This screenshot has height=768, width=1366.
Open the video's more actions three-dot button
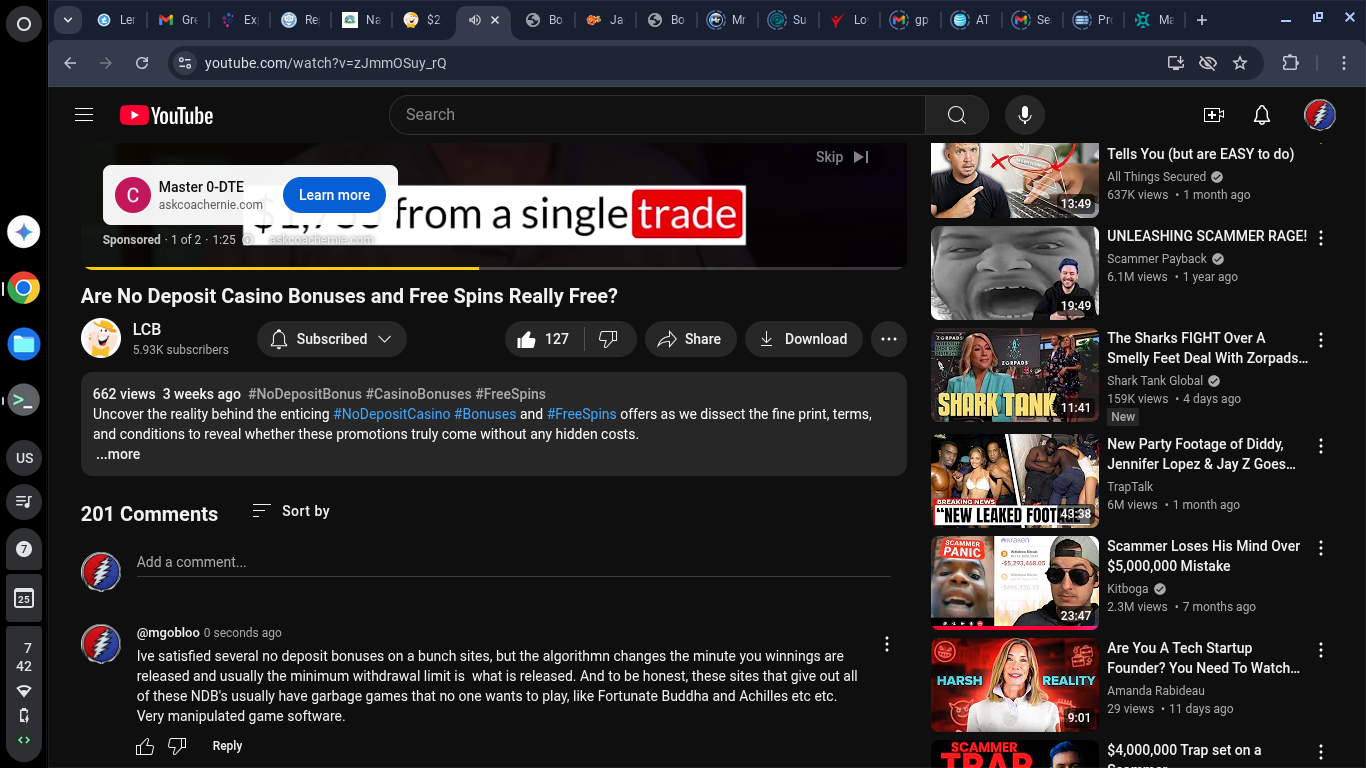pyautogui.click(x=888, y=339)
